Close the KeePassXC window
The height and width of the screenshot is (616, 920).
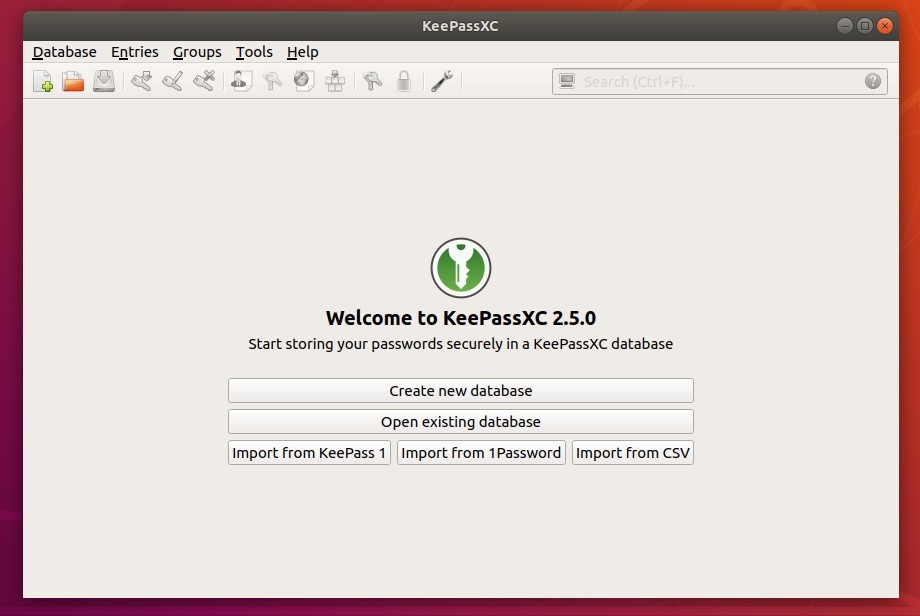click(885, 26)
